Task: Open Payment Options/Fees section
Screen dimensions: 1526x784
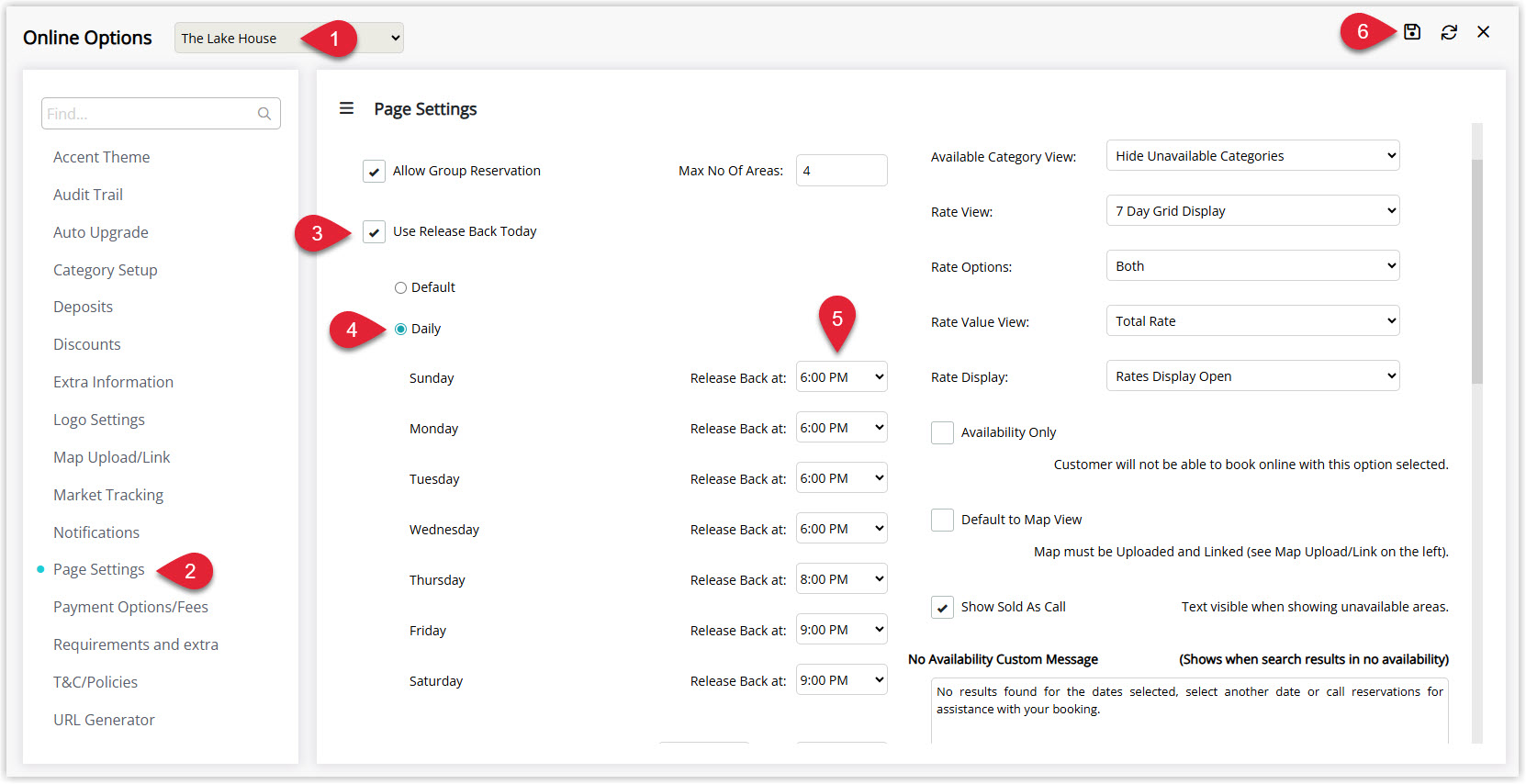Action: tap(130, 607)
